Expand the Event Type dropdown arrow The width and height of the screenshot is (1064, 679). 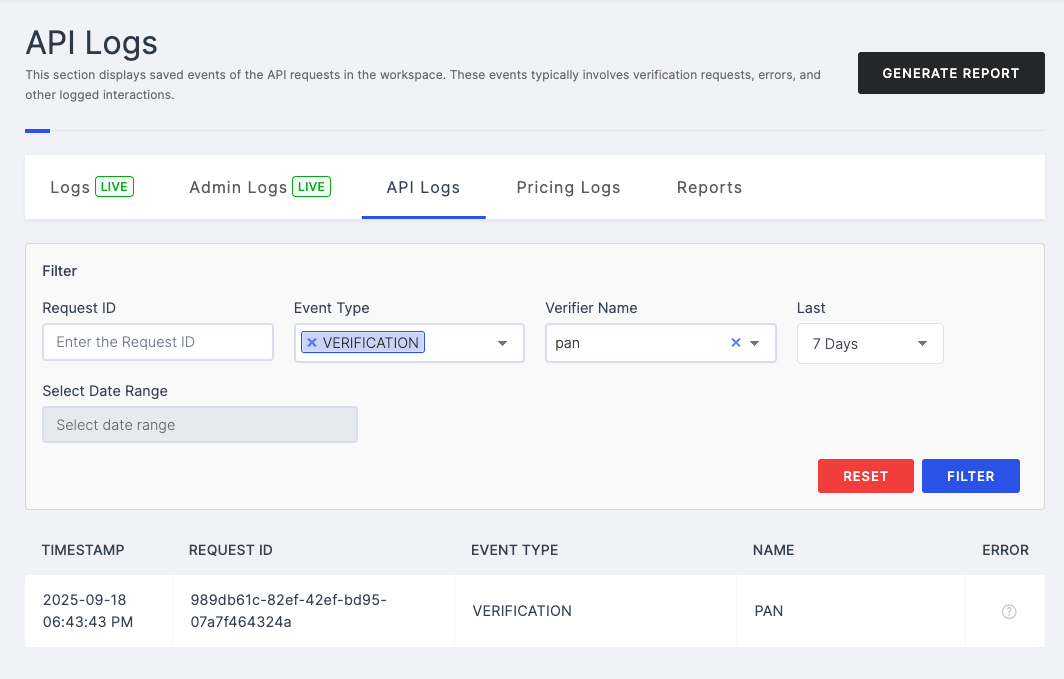(x=502, y=343)
